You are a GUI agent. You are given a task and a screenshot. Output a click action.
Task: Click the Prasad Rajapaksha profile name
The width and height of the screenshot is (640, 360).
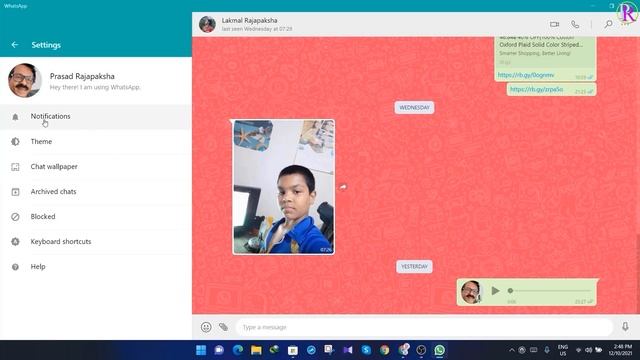coord(82,76)
